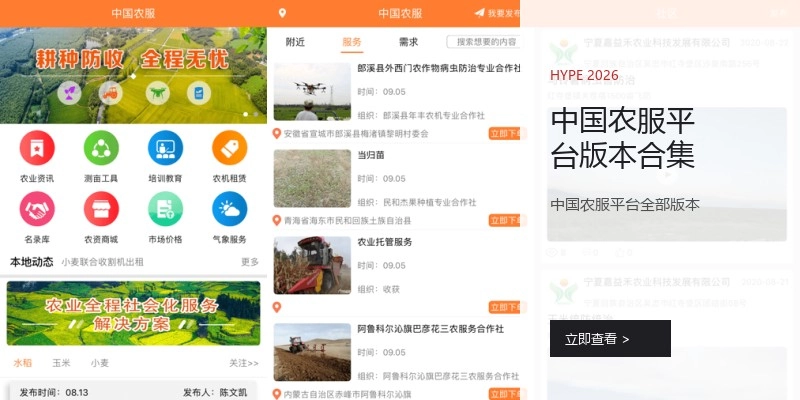
Task: Tap the drone icon on banner
Action: point(158,93)
